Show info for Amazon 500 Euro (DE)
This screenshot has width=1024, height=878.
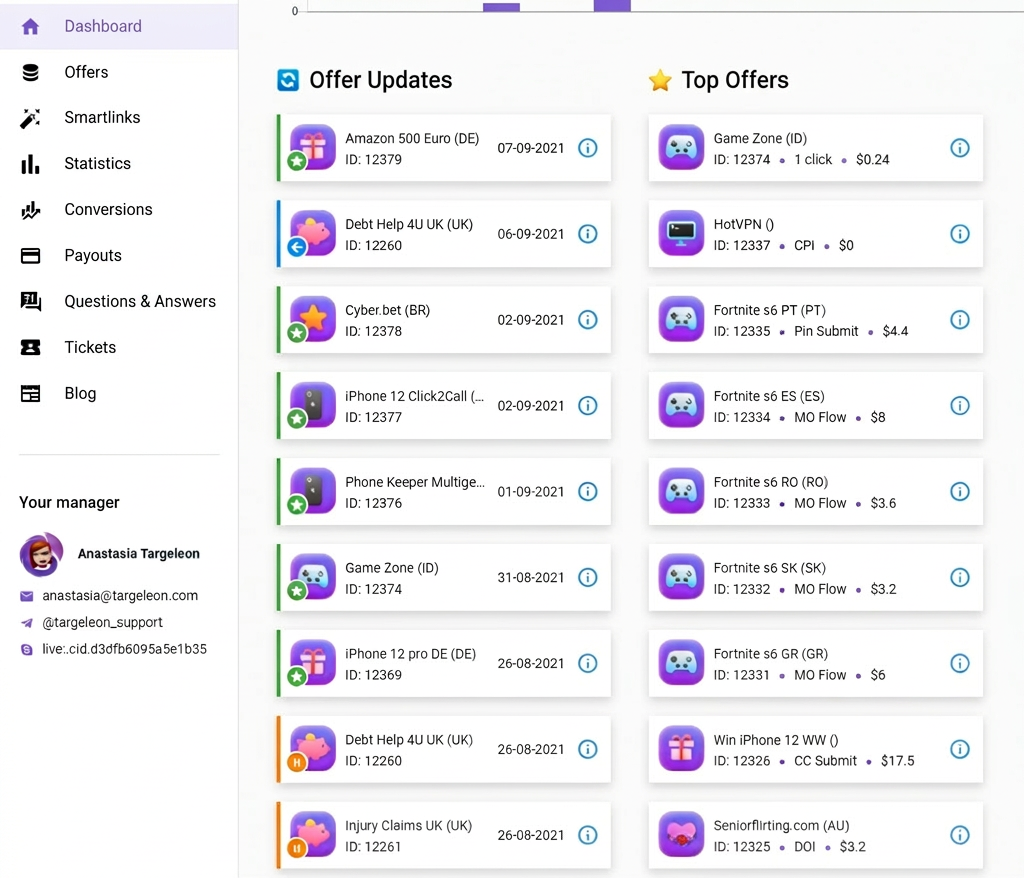tap(588, 148)
